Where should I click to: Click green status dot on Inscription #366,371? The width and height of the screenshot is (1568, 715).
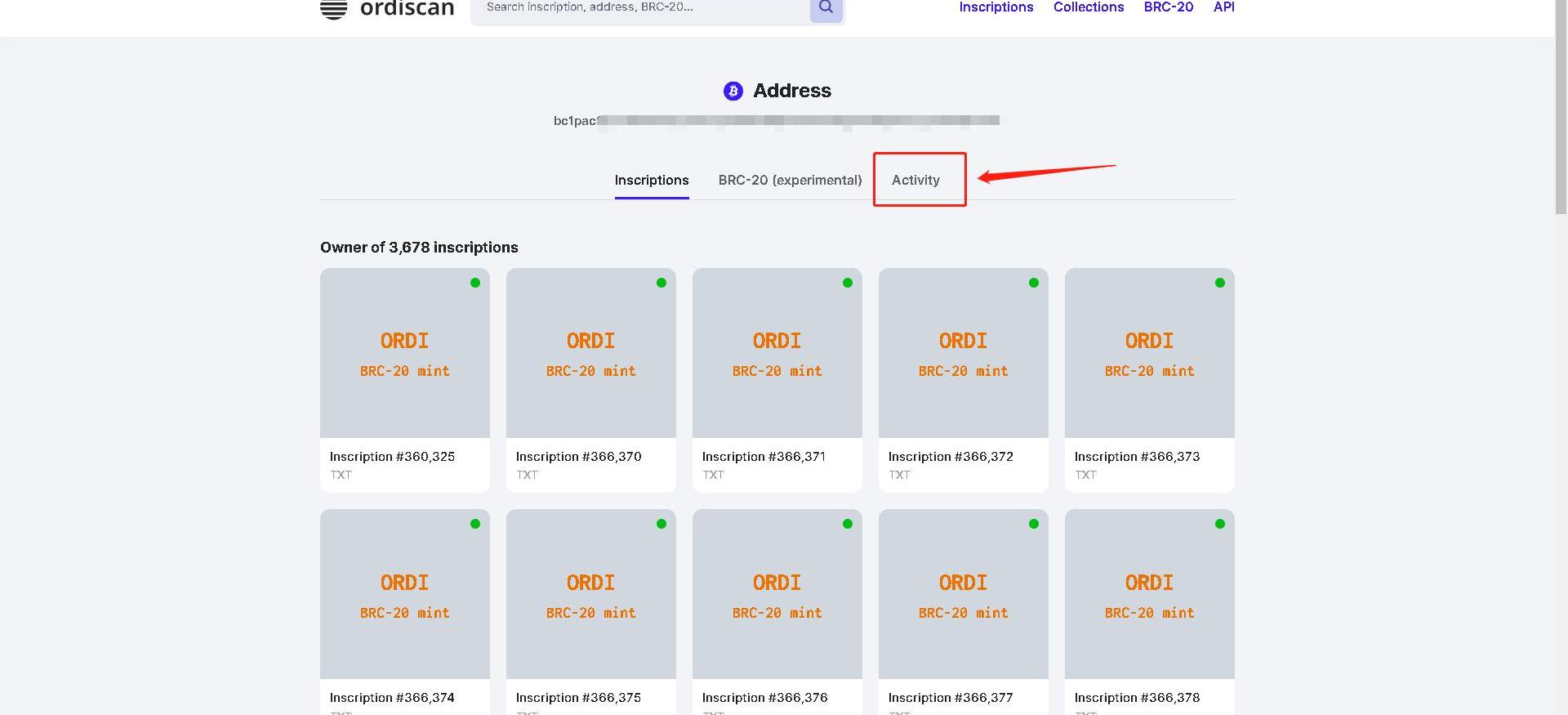tap(847, 283)
